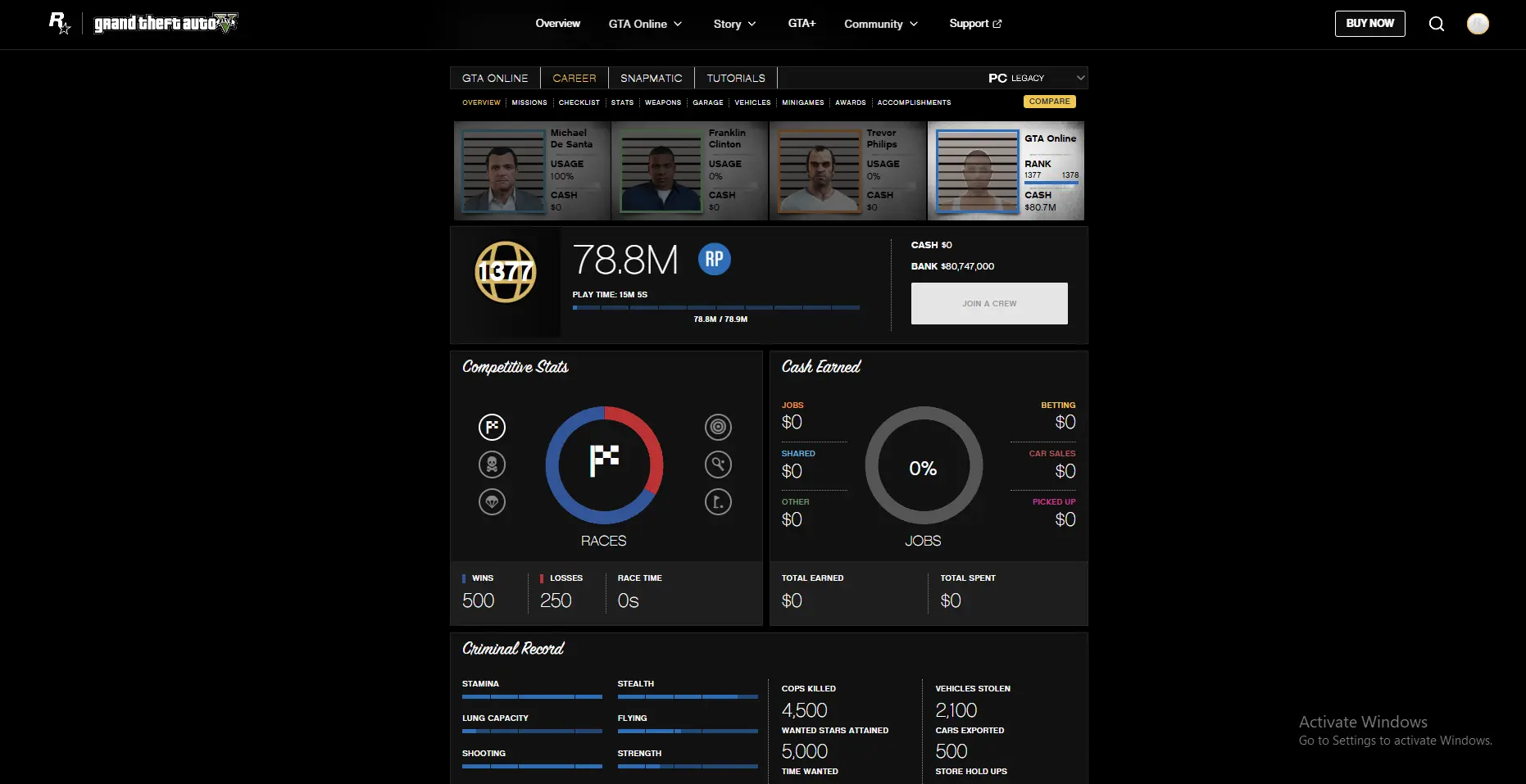Select the Darts target stat icon
Image resolution: width=1526 pixels, height=784 pixels.
718,427
